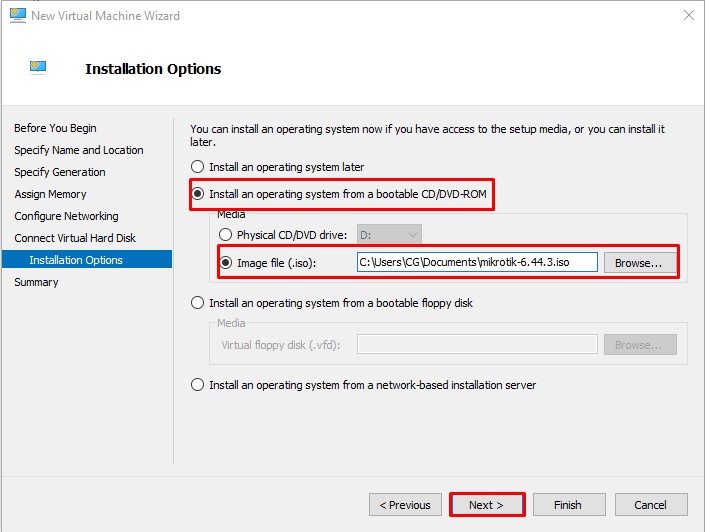Open the physical drive D: dropdown
The image size is (705, 532).
[388, 235]
